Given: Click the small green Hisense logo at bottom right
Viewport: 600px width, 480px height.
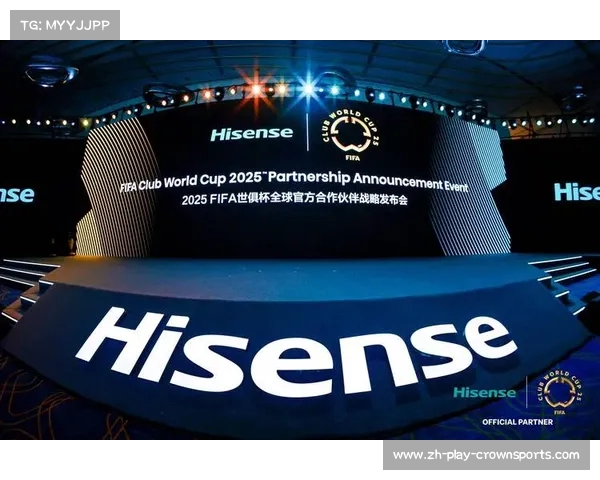Looking at the screenshot, I should [484, 392].
